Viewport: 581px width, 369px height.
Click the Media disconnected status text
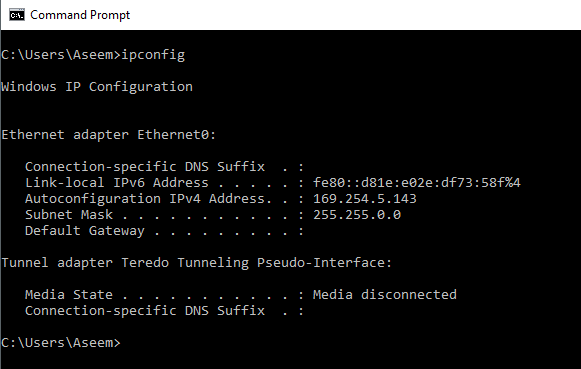(x=385, y=295)
